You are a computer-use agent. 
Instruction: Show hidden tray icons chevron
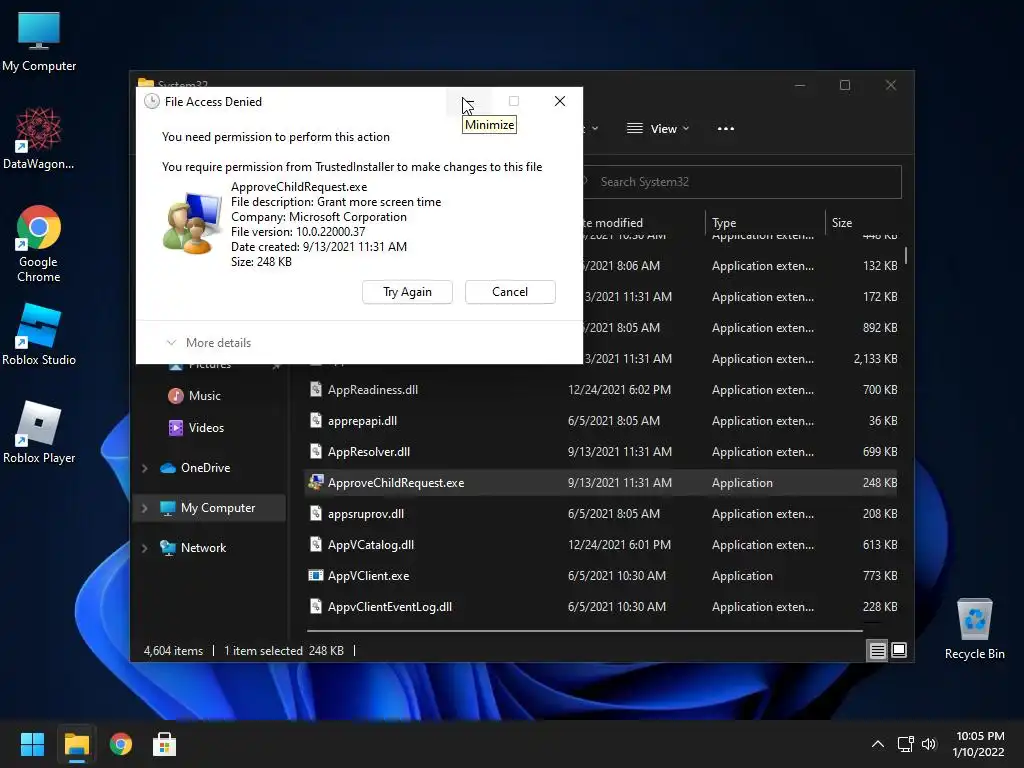click(x=878, y=744)
